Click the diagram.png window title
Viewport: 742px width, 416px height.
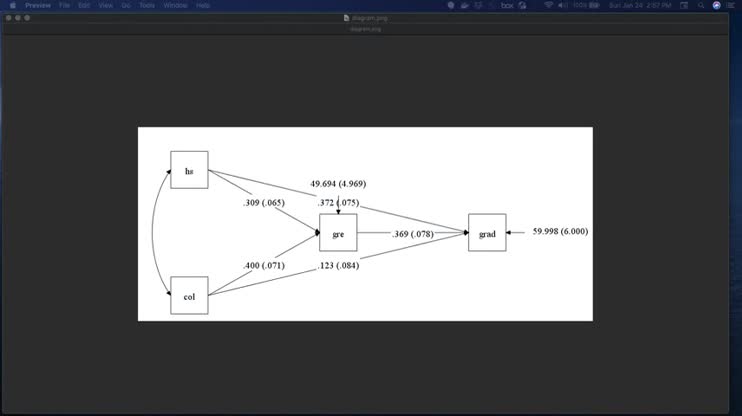tap(370, 18)
